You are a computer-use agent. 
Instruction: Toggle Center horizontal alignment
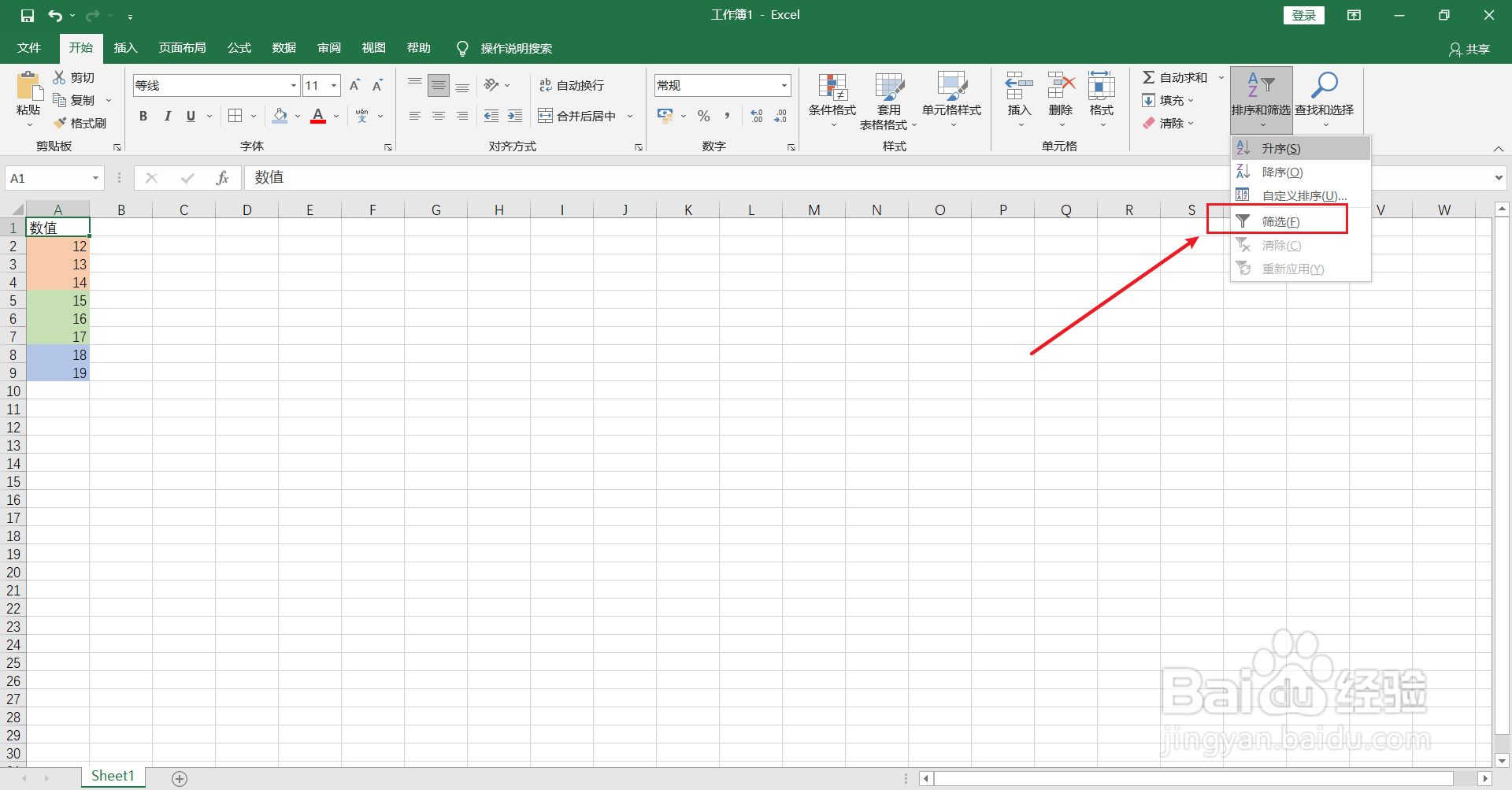tap(439, 116)
